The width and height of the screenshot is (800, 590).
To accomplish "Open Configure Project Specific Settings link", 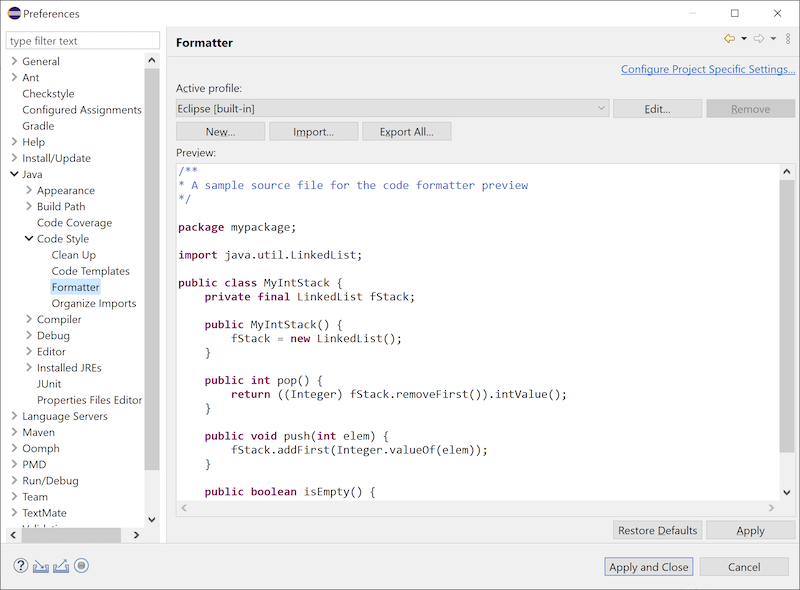I will pyautogui.click(x=708, y=69).
